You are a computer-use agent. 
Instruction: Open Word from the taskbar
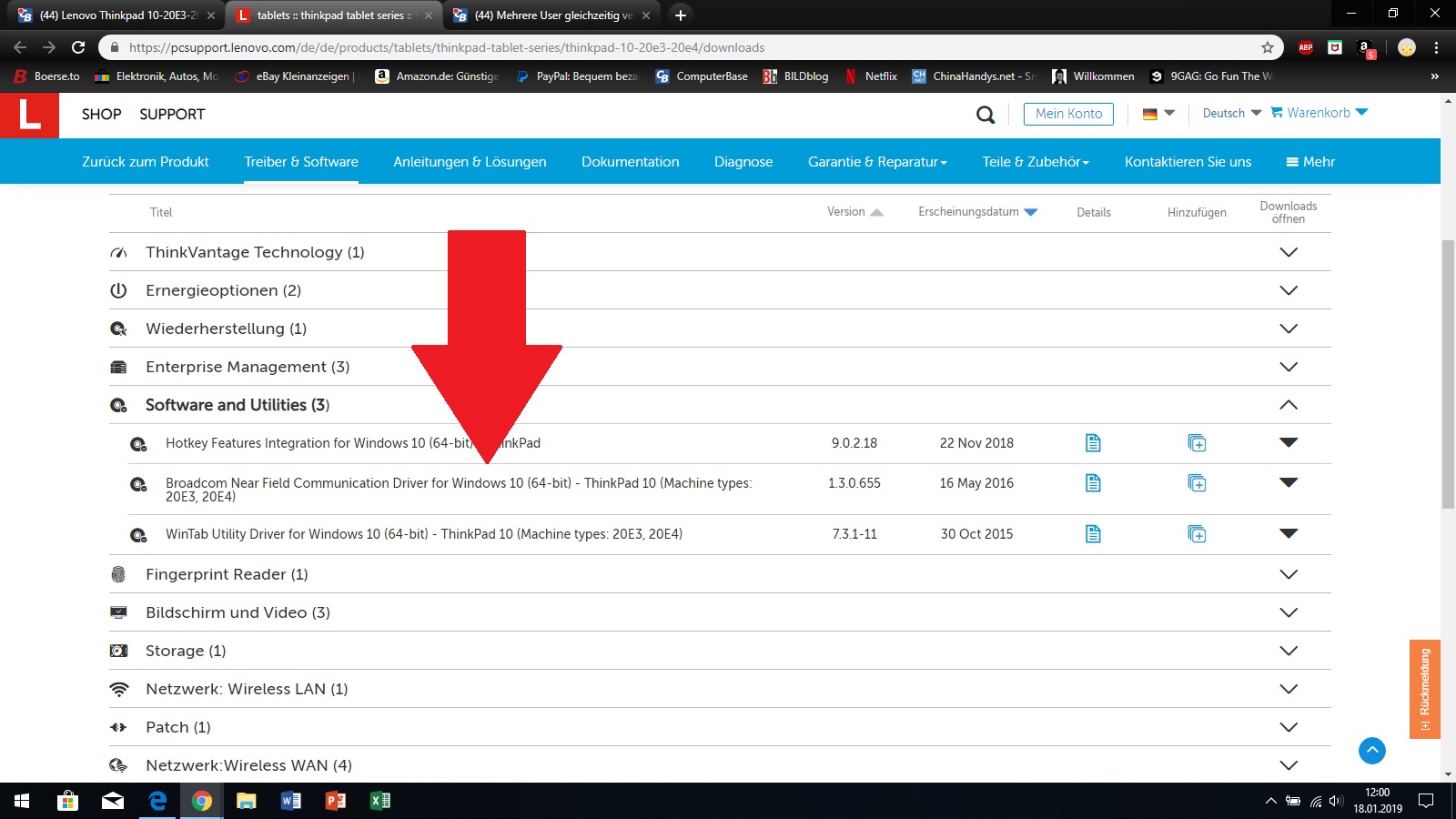coord(291,801)
